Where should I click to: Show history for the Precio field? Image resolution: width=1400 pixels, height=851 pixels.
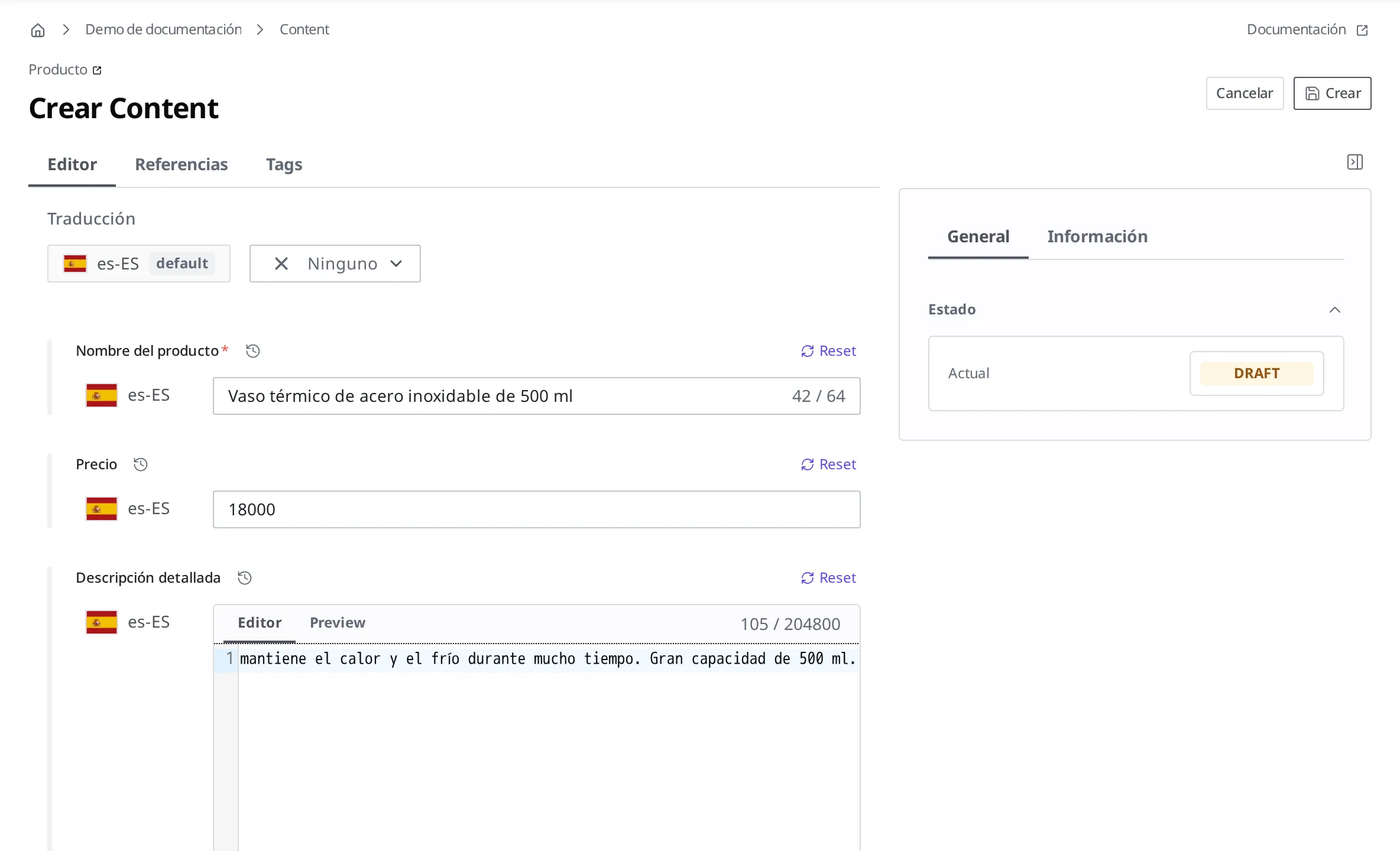[x=140, y=465]
